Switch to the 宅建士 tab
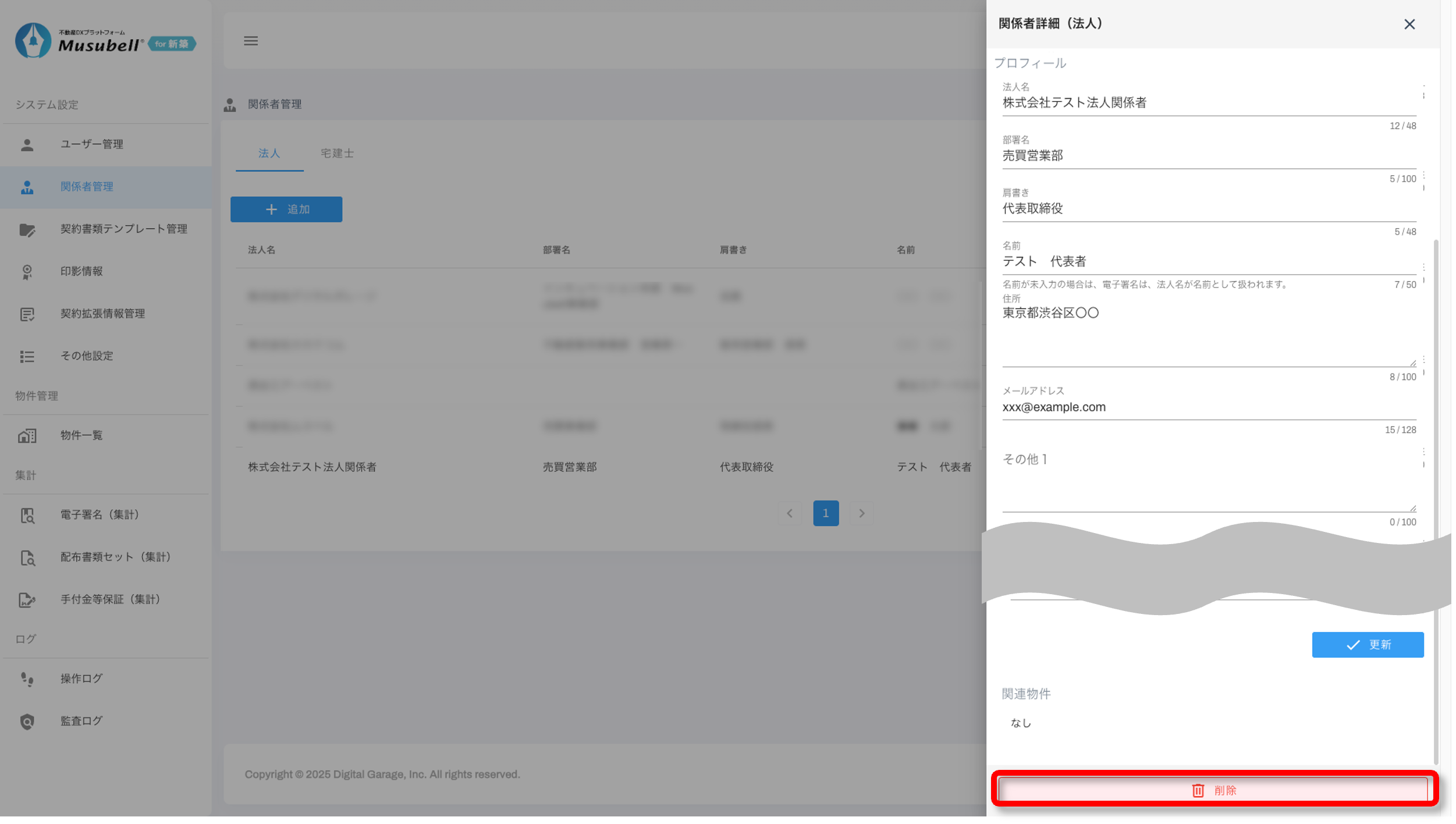1456x824 pixels. pos(337,154)
